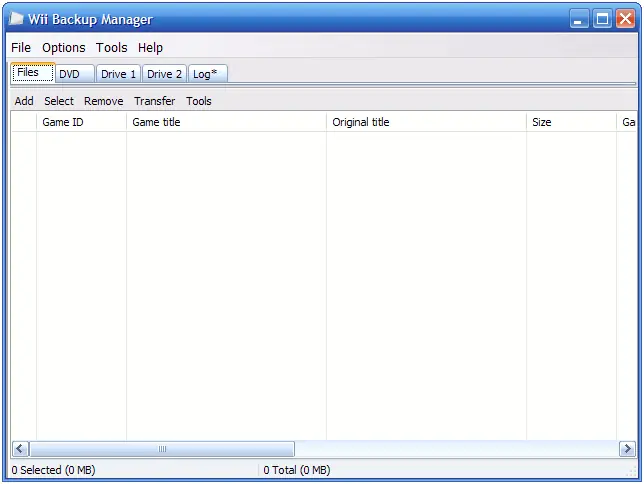Maximize the Wii Backup Manager window
The image size is (644, 484).
[x=603, y=18]
